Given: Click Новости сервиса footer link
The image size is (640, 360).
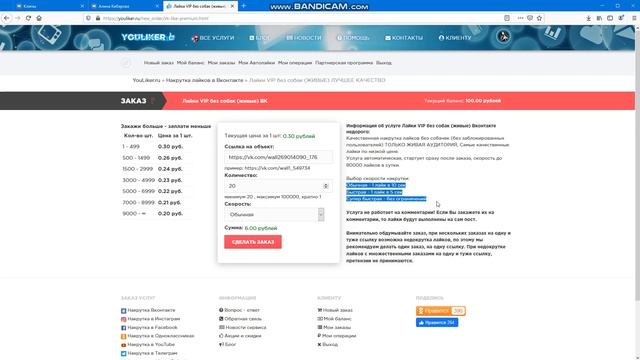Looking at the screenshot, I should tap(246, 327).
